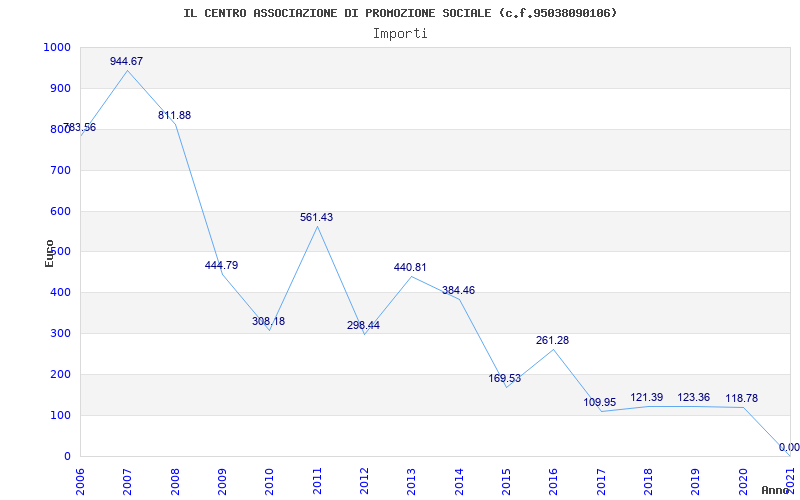Select the 444.79 data point label

point(221,265)
